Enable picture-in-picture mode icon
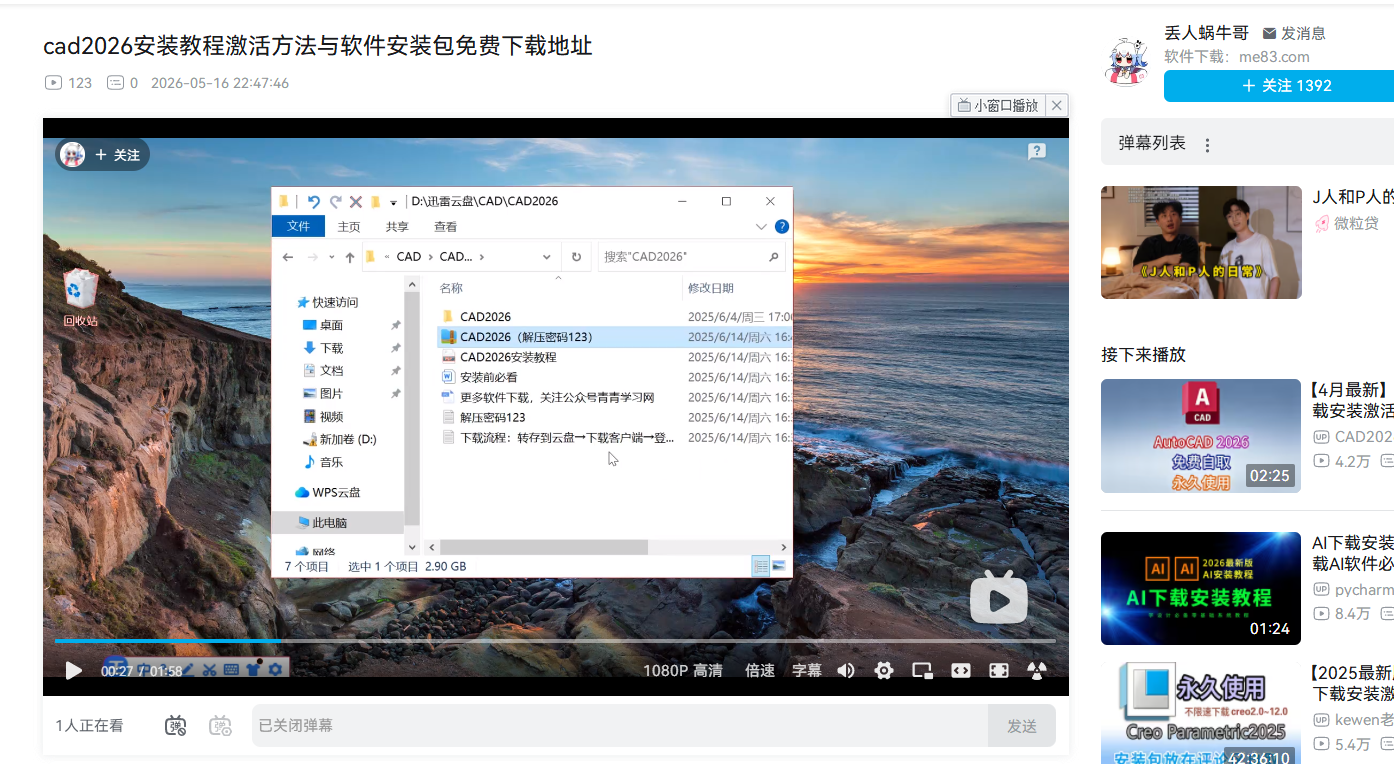The width and height of the screenshot is (1394, 764). point(922,670)
